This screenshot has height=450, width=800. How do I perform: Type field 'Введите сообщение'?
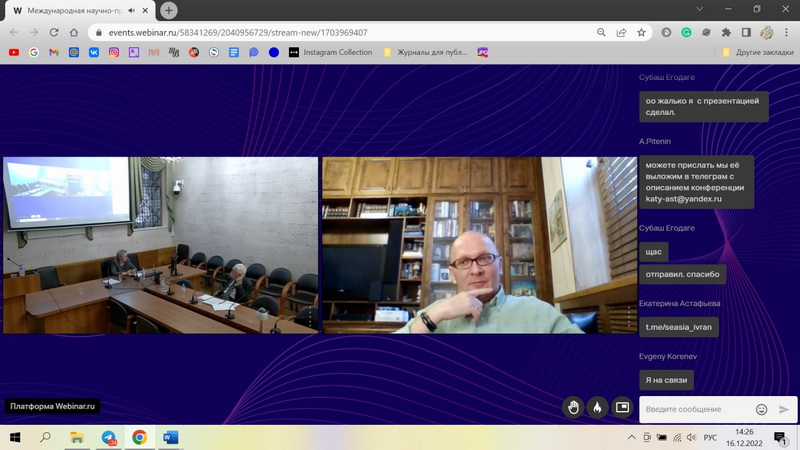point(697,409)
